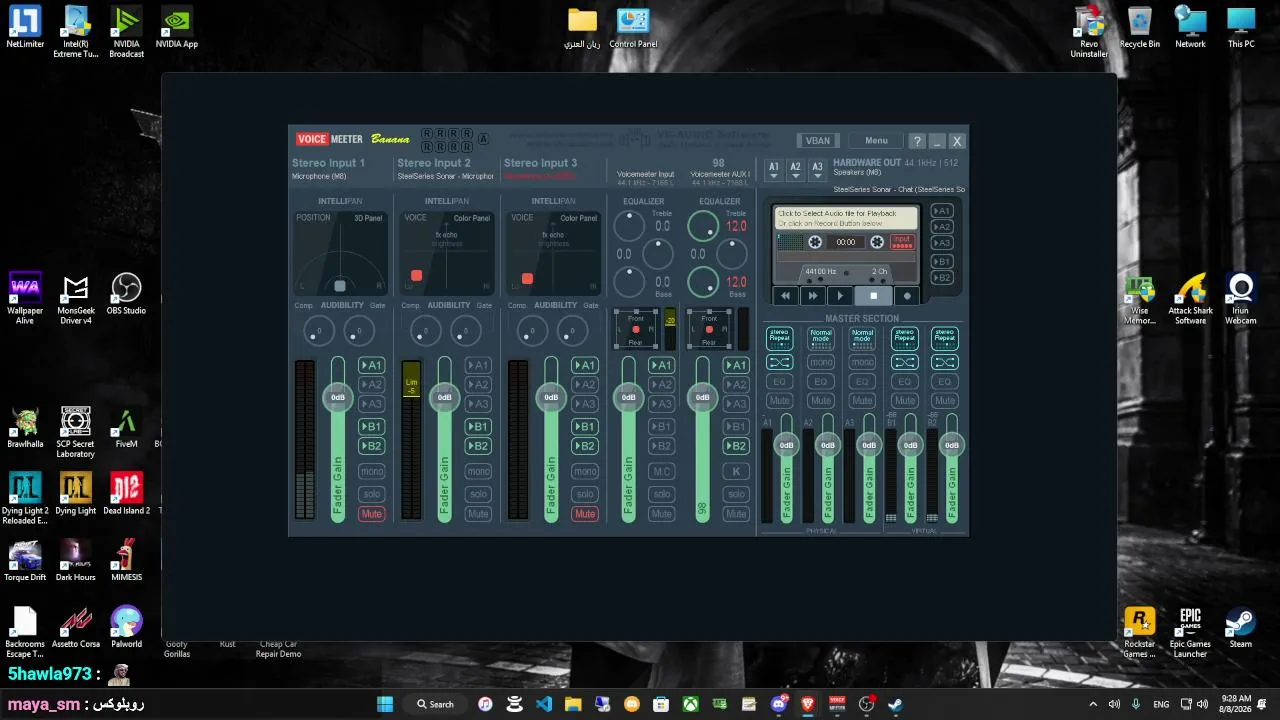This screenshot has height=720, width=1280.
Task: Open Brawlhalla desktop icon
Action: pos(25,427)
